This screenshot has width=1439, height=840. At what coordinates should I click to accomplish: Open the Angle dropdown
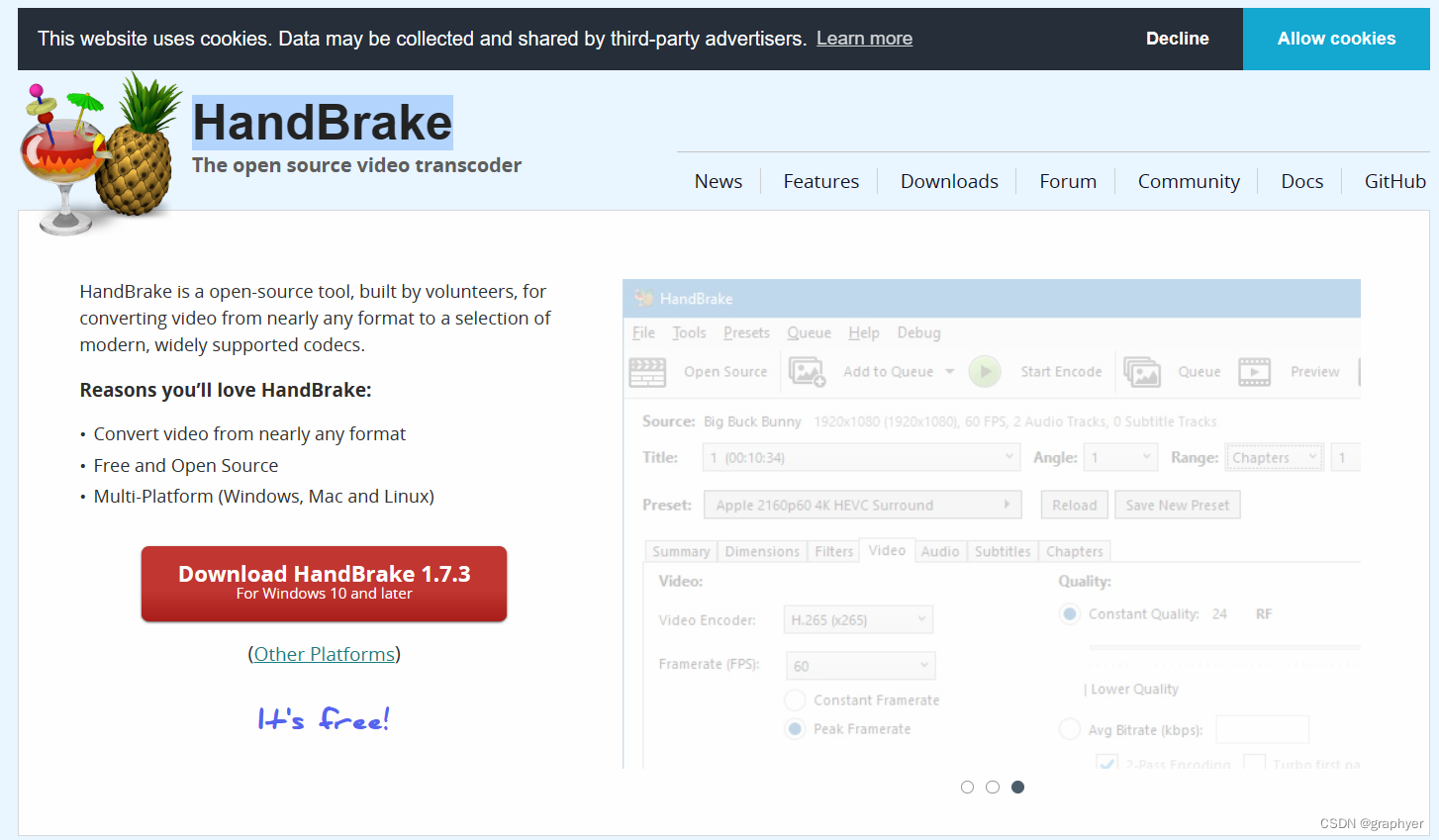click(1119, 457)
